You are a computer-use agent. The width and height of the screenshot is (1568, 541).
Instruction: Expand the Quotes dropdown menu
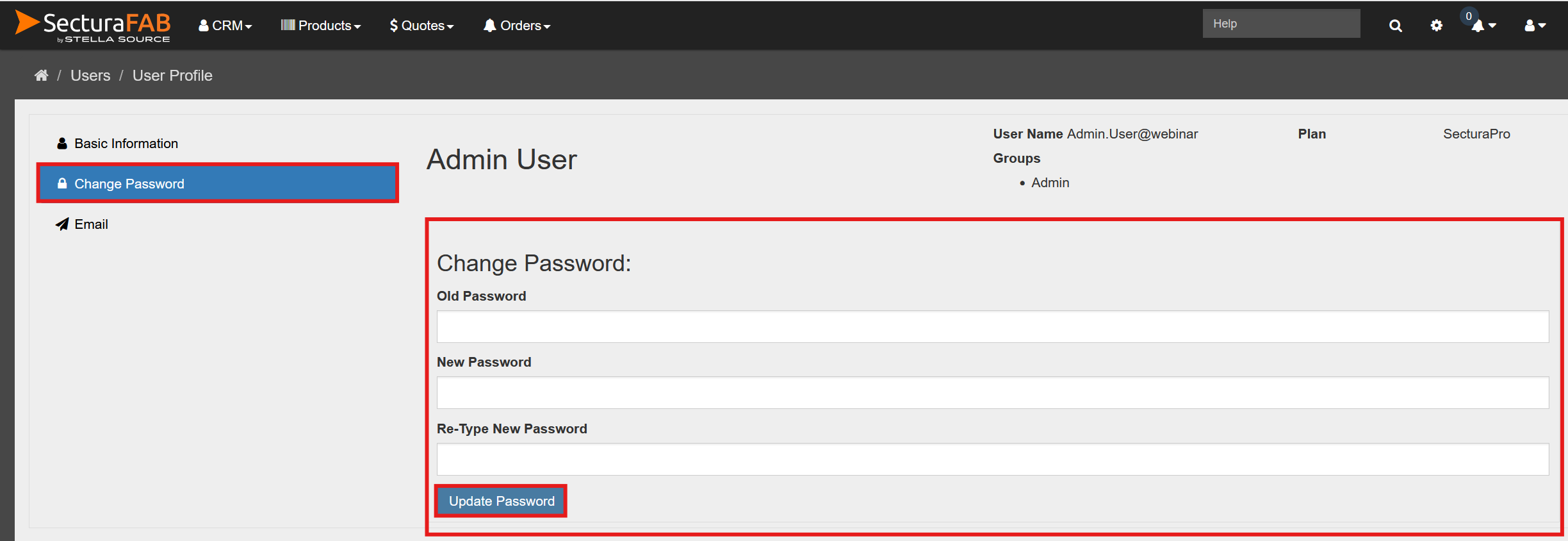421,26
